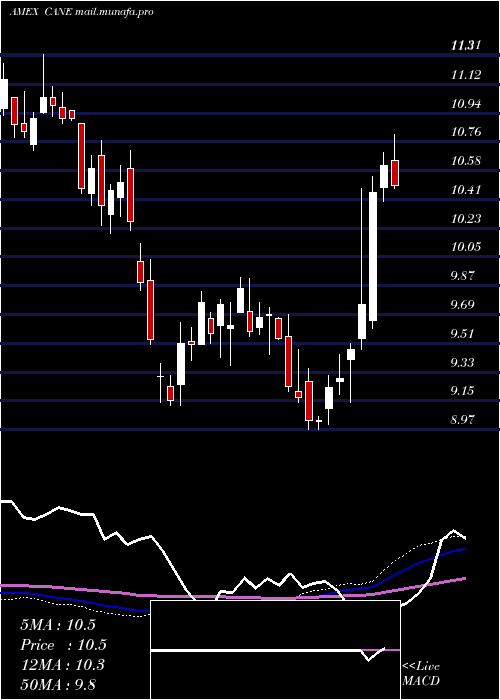Click the 10.94 price axis label
The width and height of the screenshot is (500, 700).
pos(466,104)
